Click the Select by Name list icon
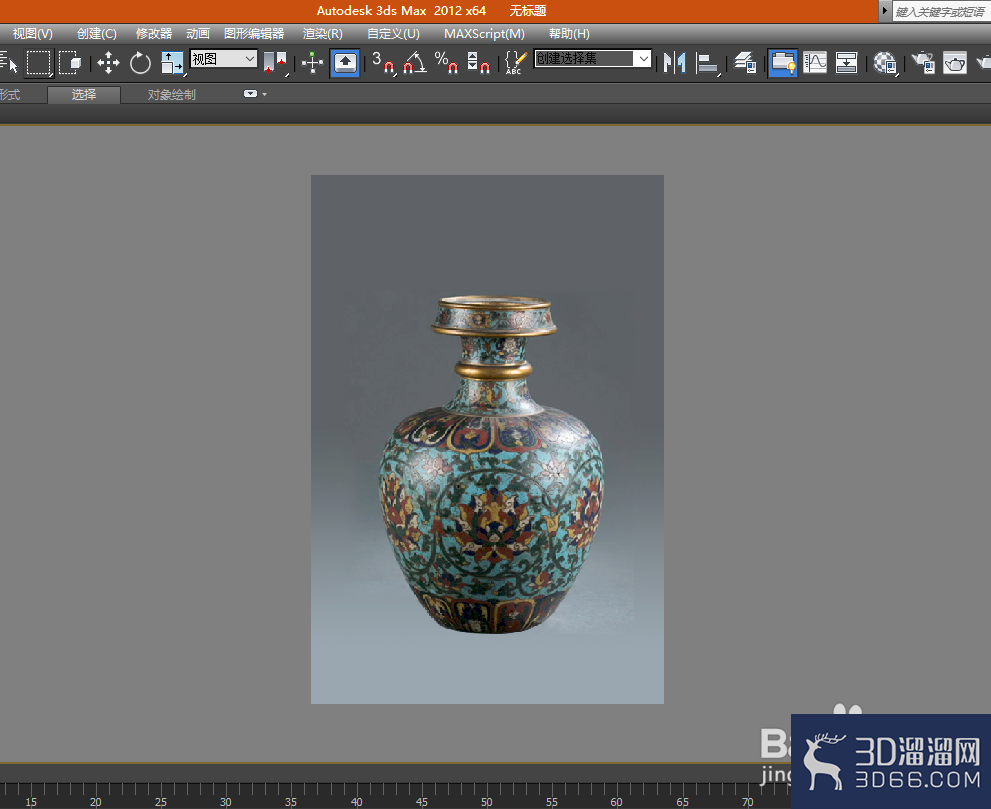 click(x=9, y=63)
